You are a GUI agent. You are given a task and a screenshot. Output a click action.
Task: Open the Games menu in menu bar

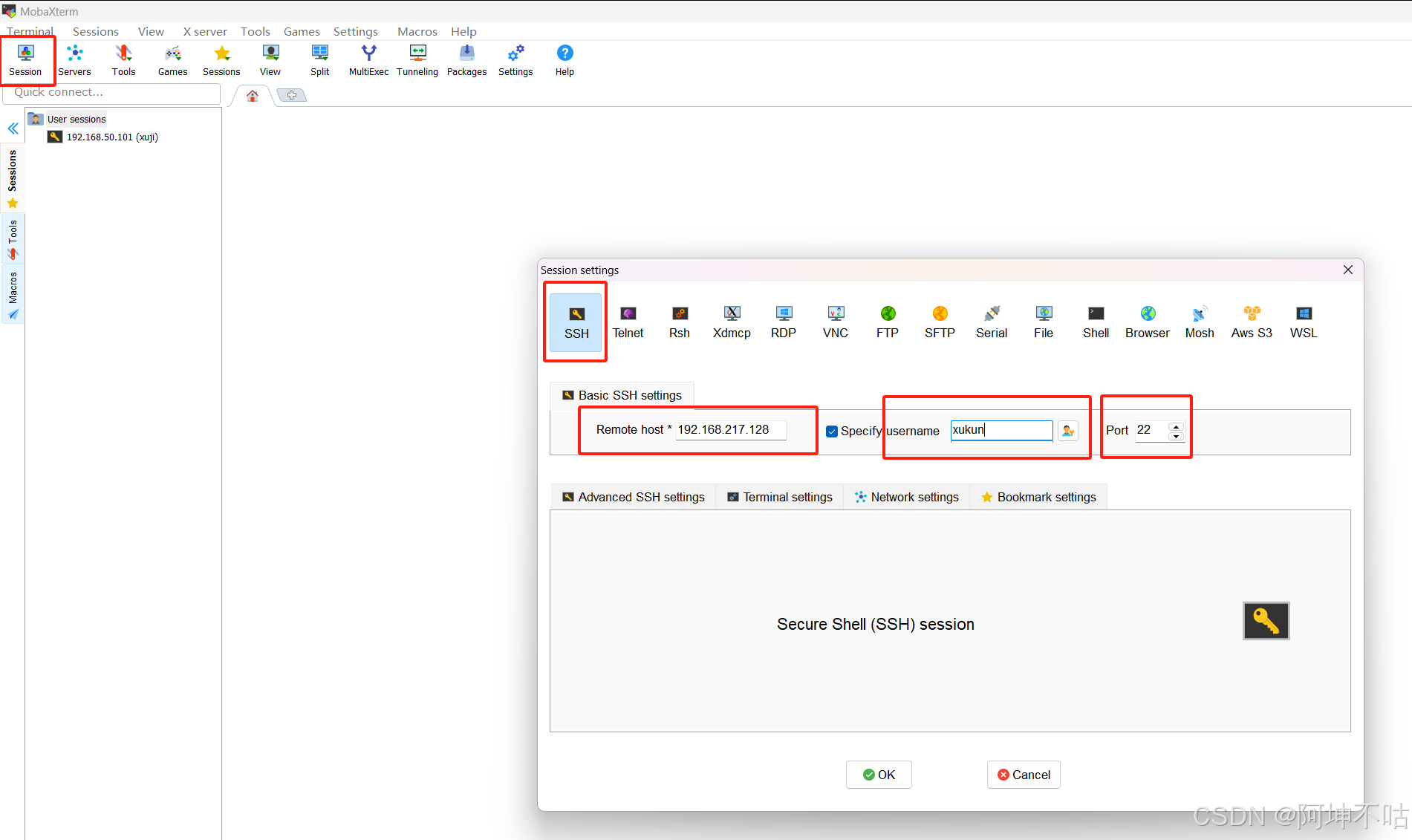pyautogui.click(x=302, y=31)
